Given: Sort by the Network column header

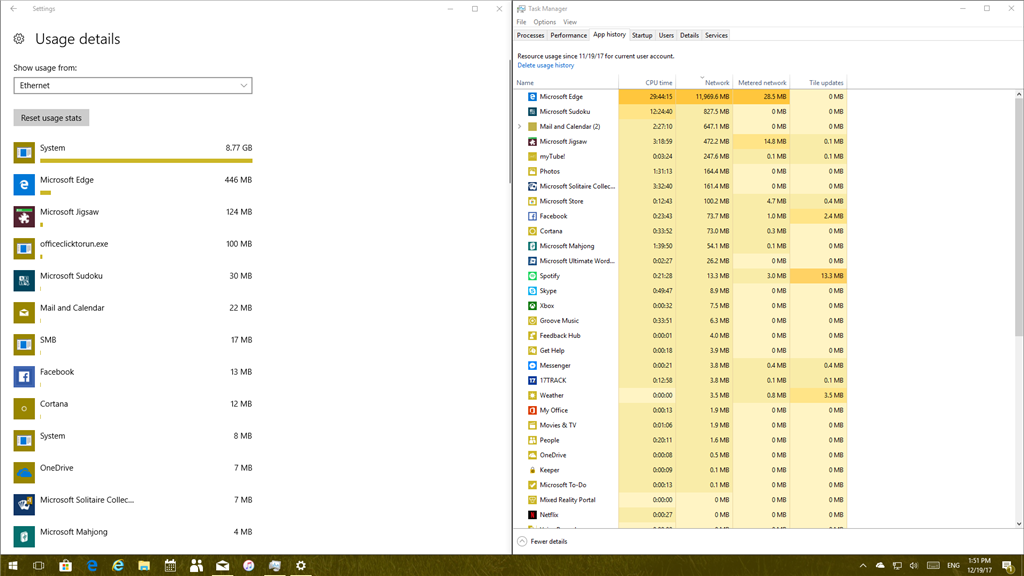Looking at the screenshot, I should (x=704, y=83).
